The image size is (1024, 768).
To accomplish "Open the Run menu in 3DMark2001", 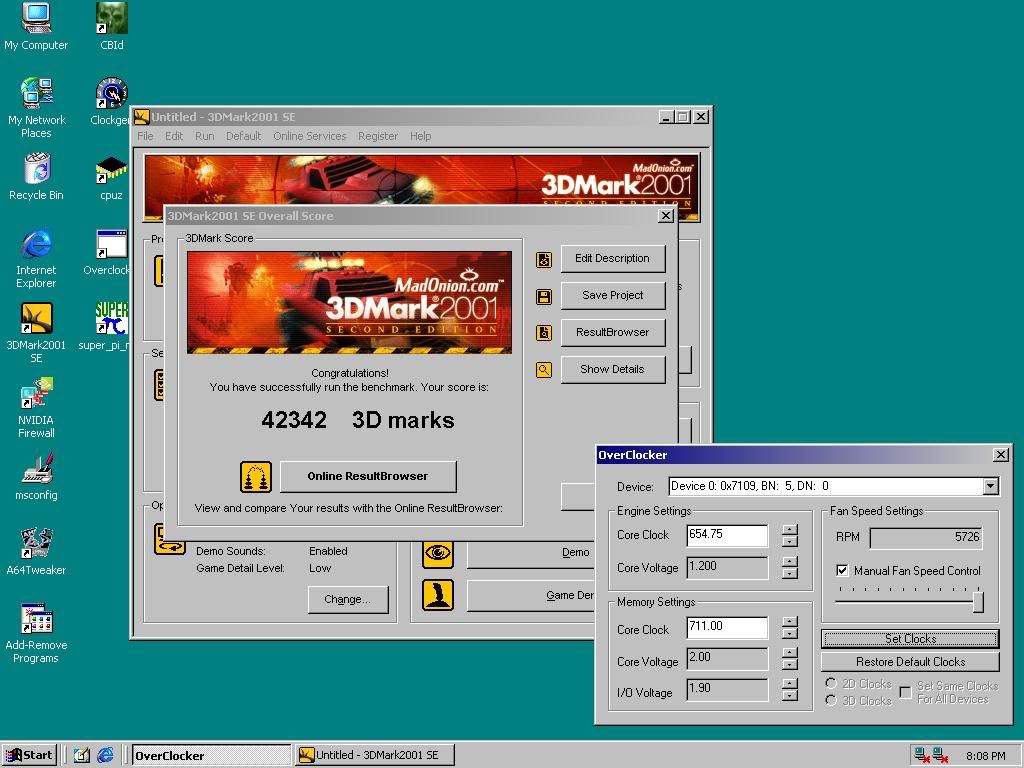I will [x=204, y=136].
